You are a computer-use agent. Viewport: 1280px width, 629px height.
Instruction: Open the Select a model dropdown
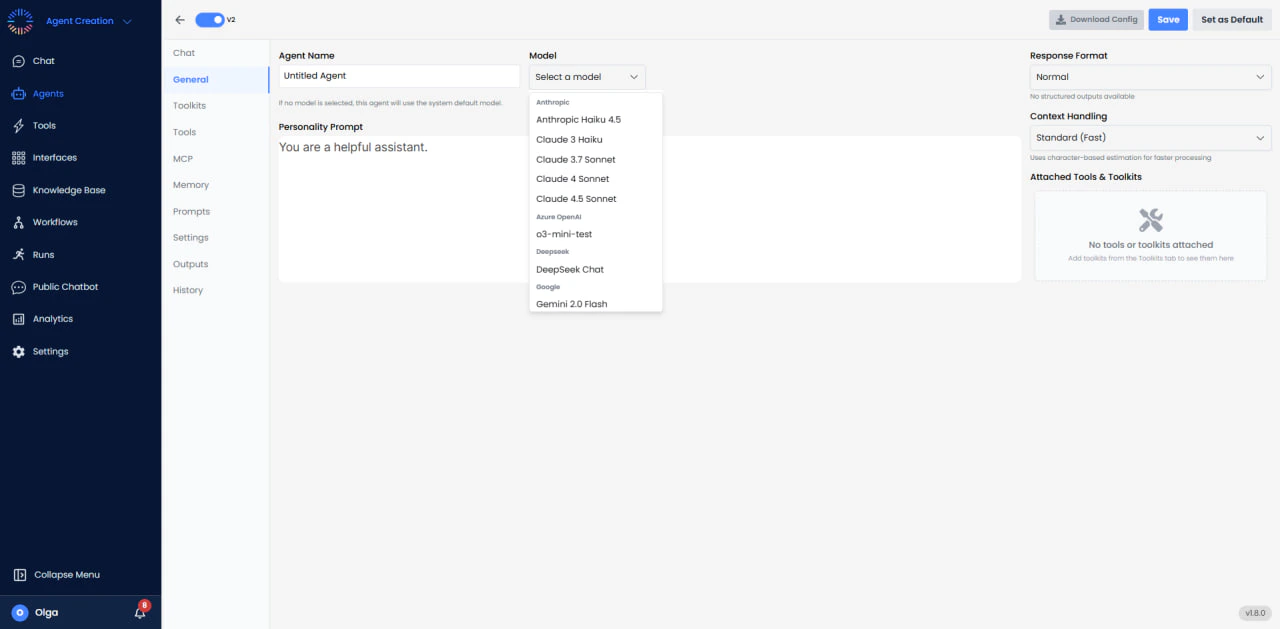click(x=587, y=76)
